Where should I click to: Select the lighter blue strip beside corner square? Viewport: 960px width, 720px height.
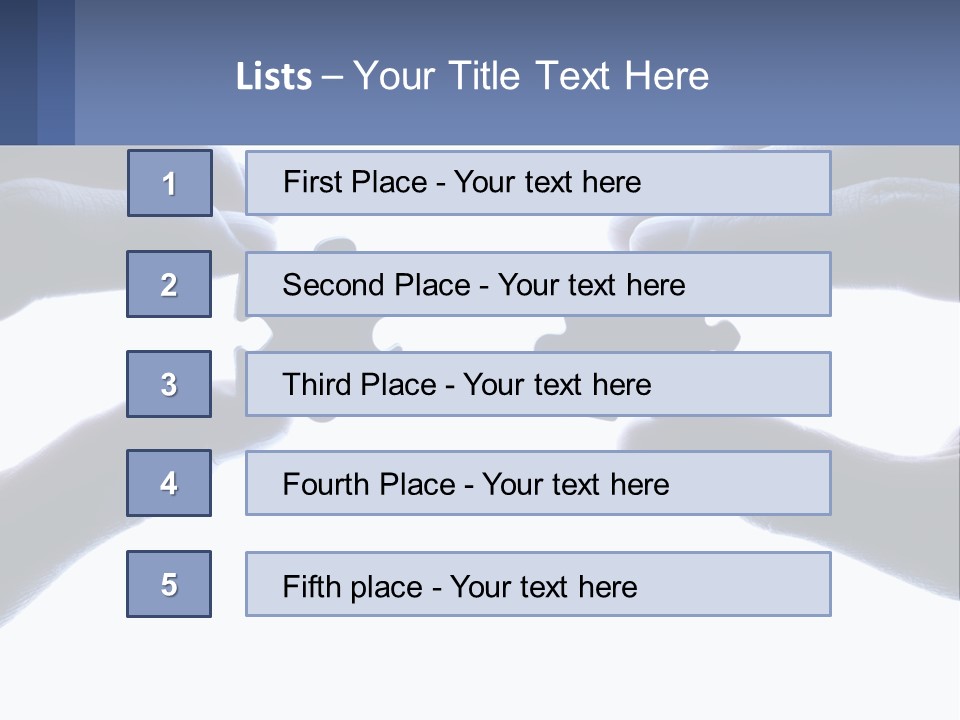[56, 72]
